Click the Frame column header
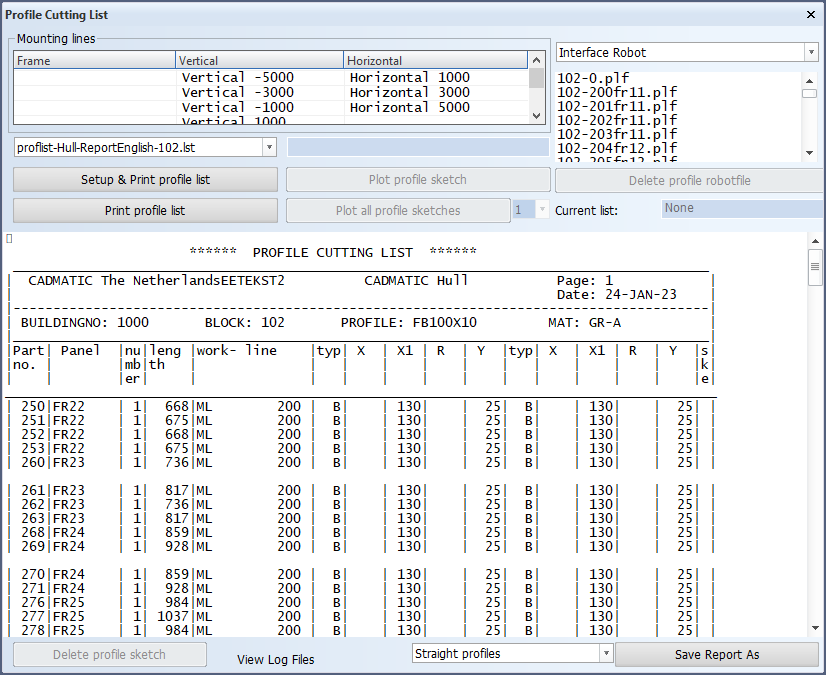 95,61
